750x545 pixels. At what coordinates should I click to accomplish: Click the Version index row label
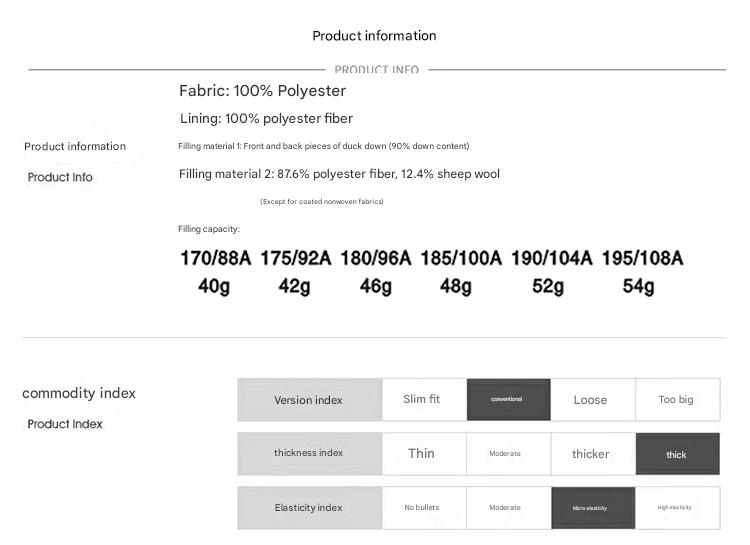309,399
